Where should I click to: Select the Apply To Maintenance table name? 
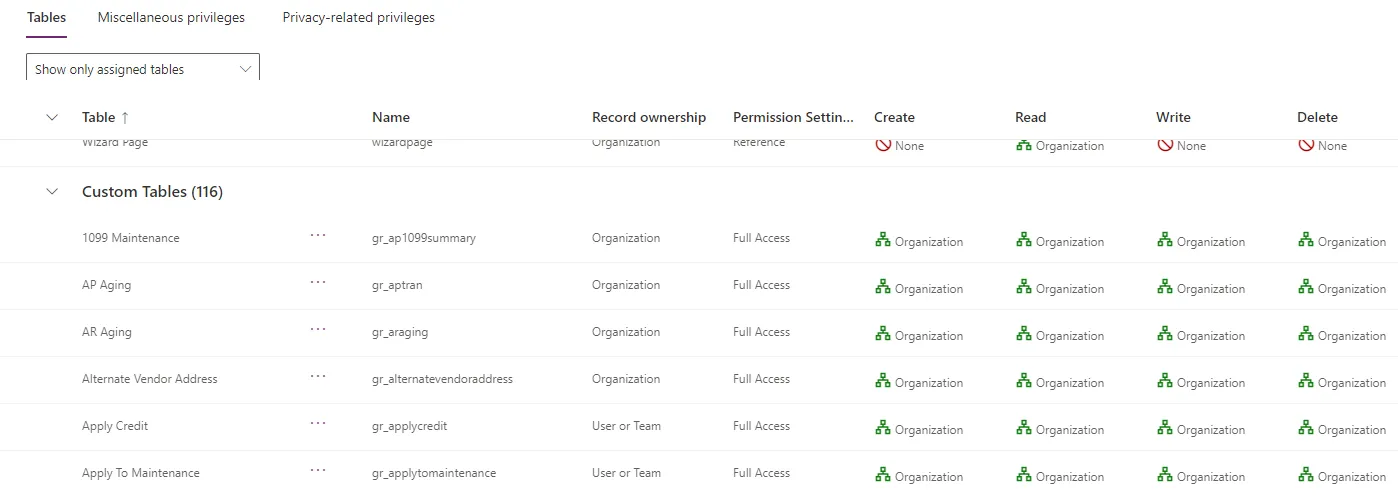(x=141, y=473)
